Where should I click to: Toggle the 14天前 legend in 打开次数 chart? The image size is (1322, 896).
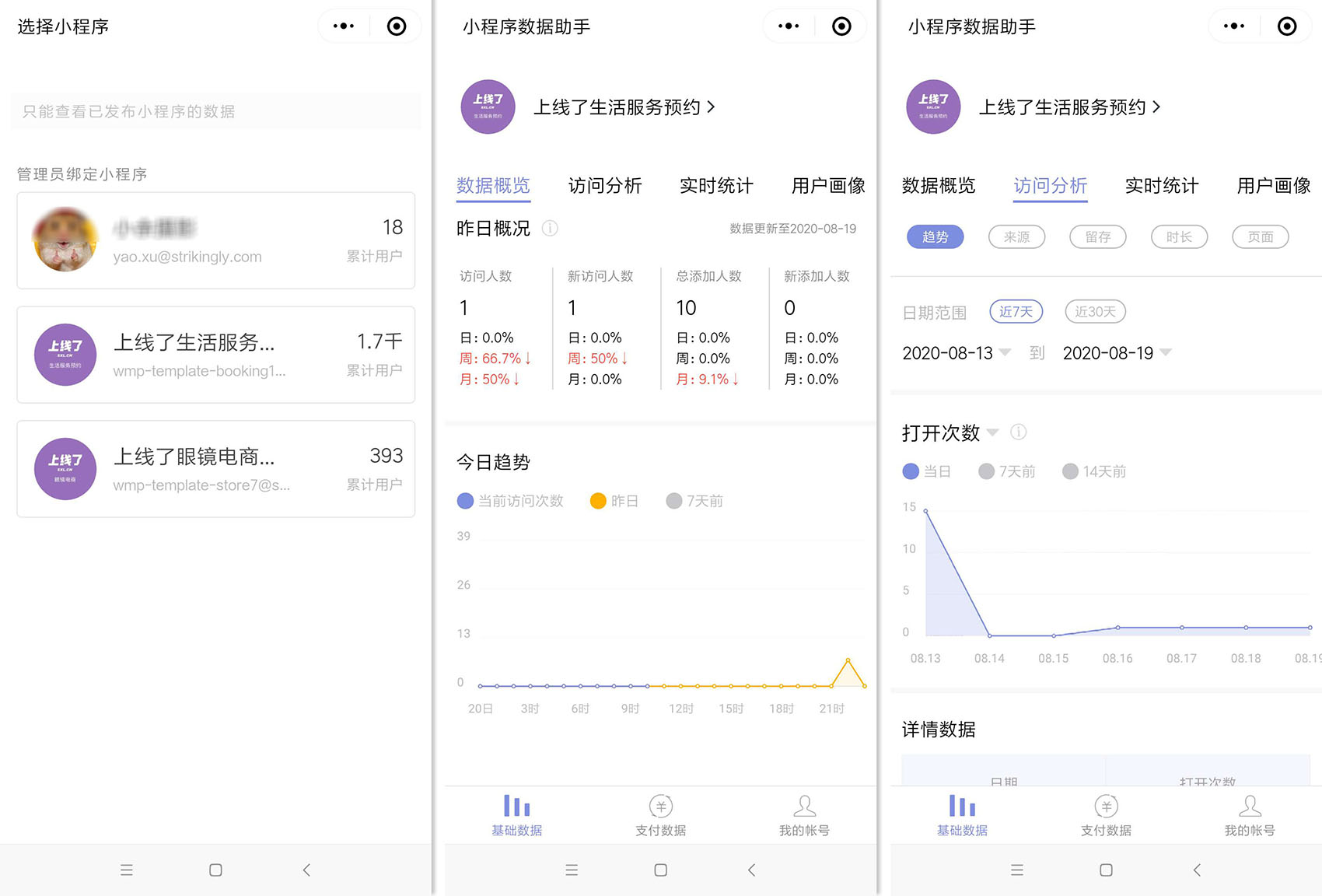point(1093,471)
